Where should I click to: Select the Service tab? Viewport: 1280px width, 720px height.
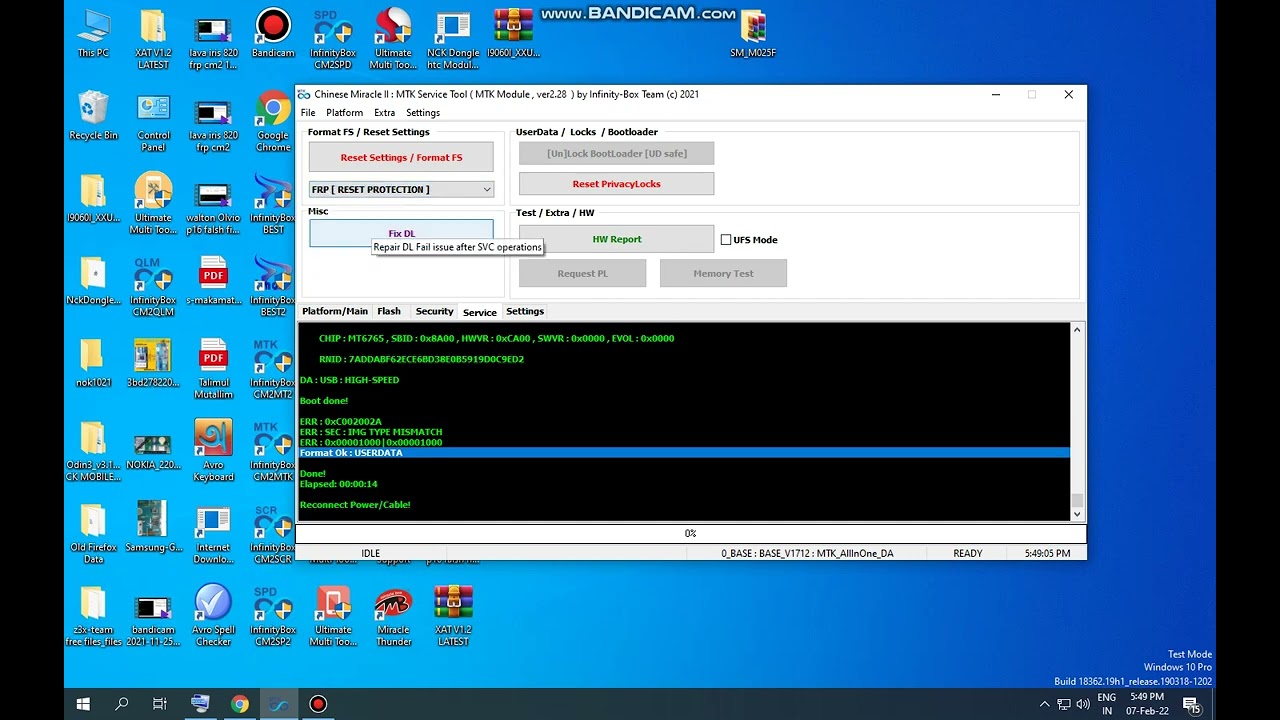(480, 312)
